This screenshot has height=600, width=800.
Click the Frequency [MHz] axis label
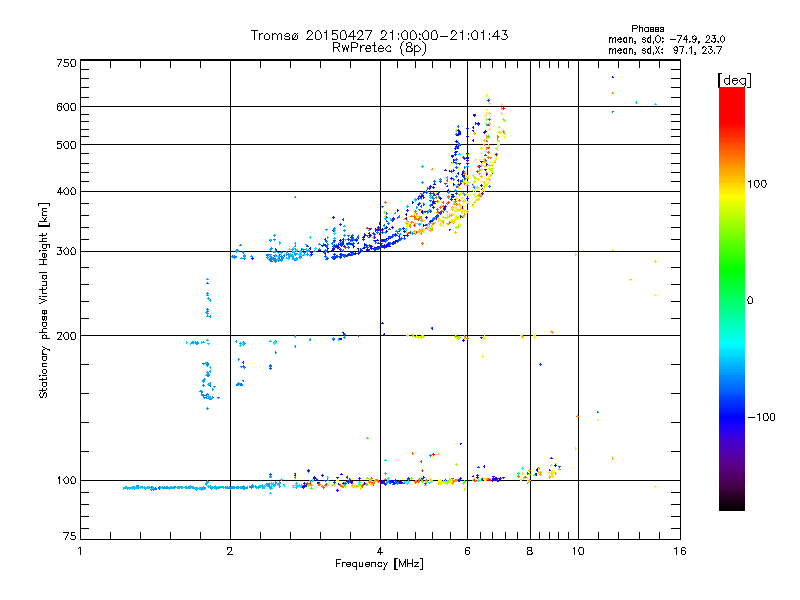(x=379, y=565)
